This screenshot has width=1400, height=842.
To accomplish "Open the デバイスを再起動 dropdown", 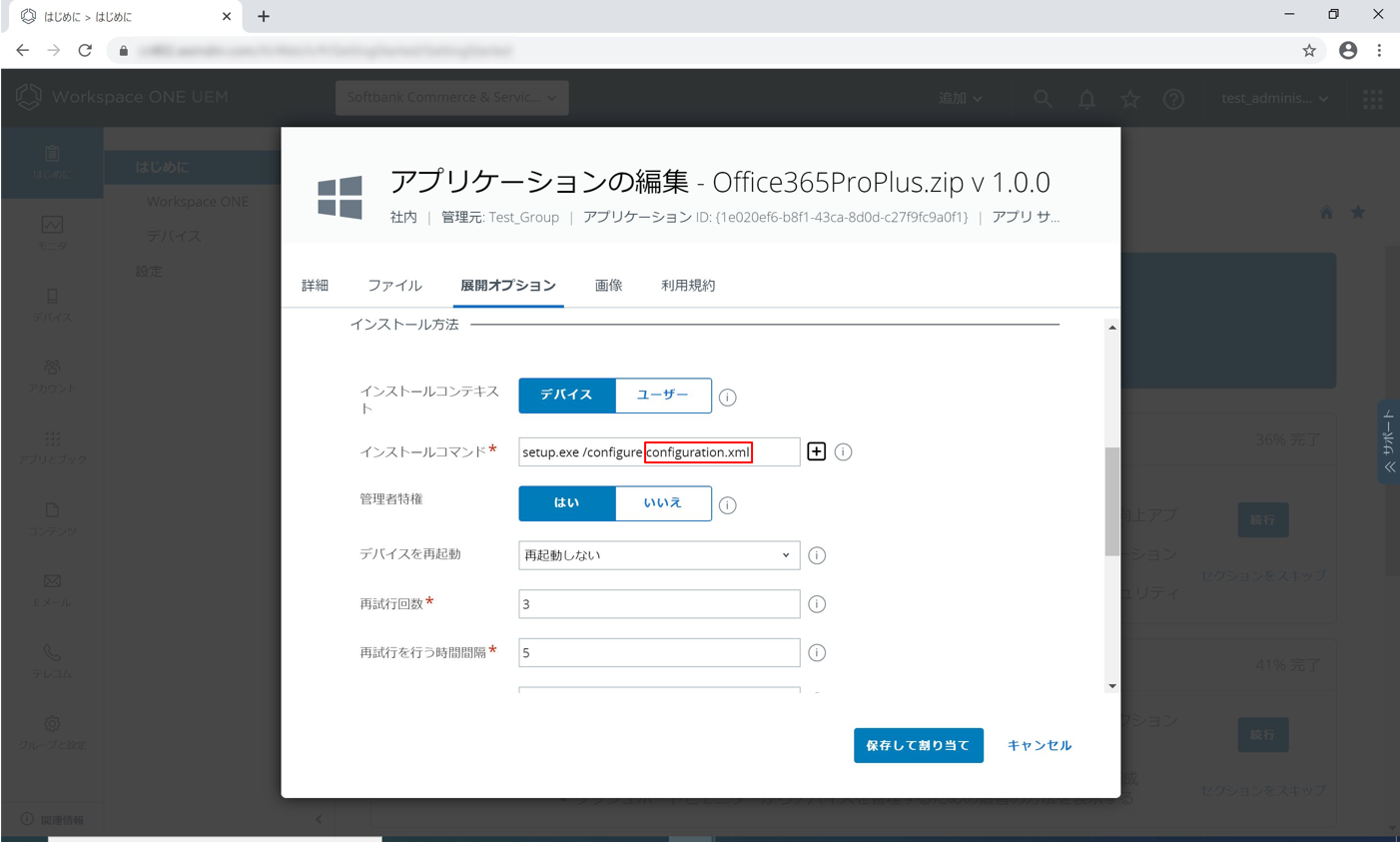I will point(659,555).
